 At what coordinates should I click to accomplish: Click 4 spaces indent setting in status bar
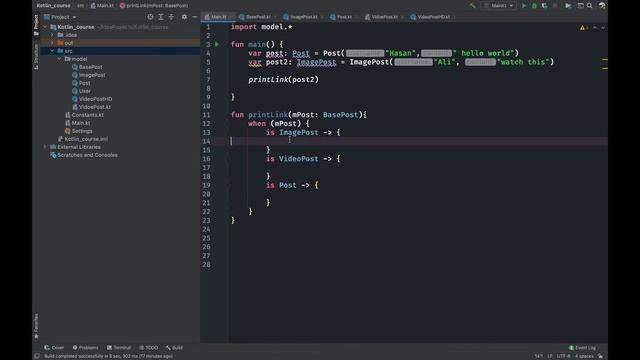tap(584, 356)
